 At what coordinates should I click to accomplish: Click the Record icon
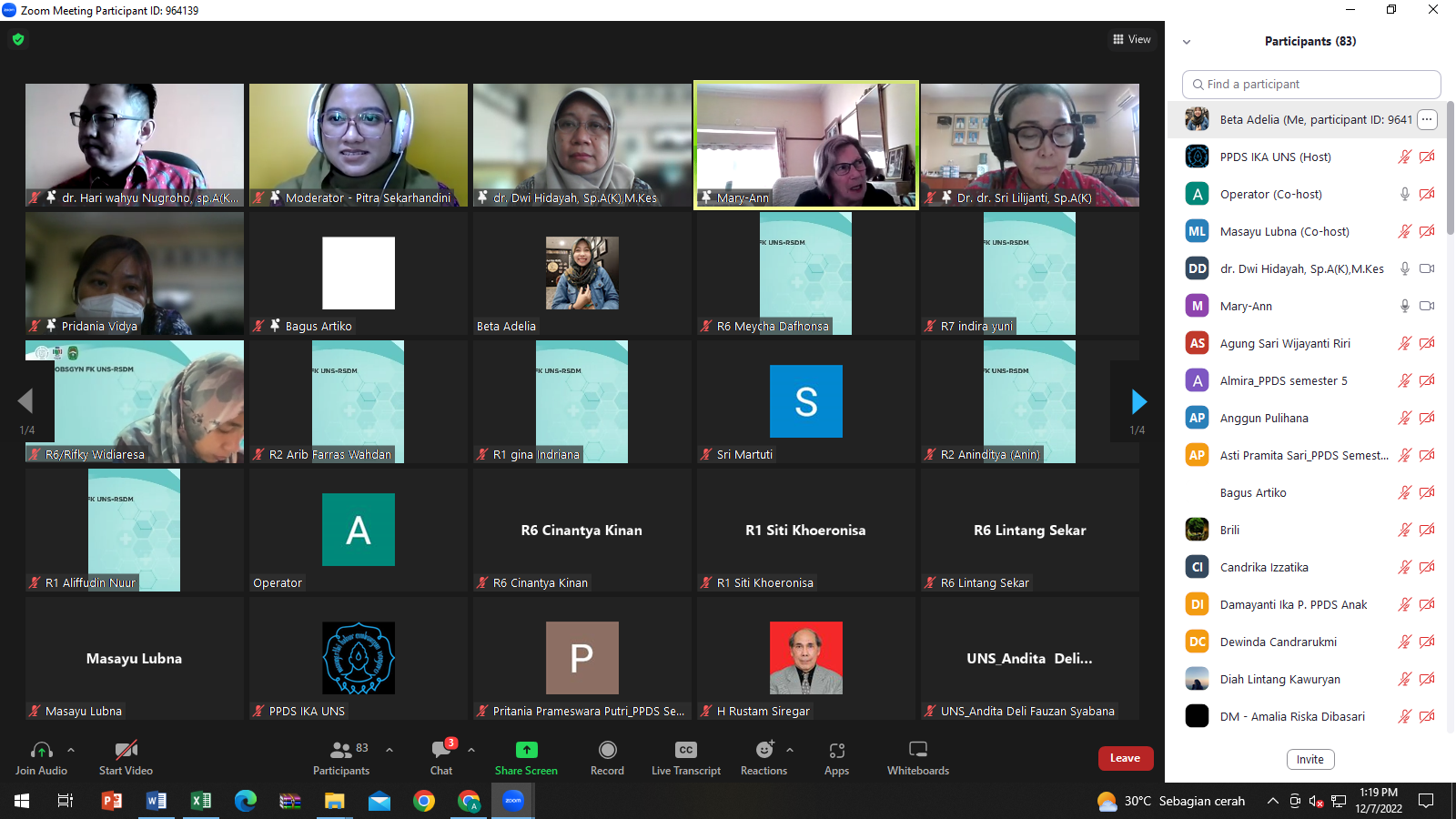(607, 750)
